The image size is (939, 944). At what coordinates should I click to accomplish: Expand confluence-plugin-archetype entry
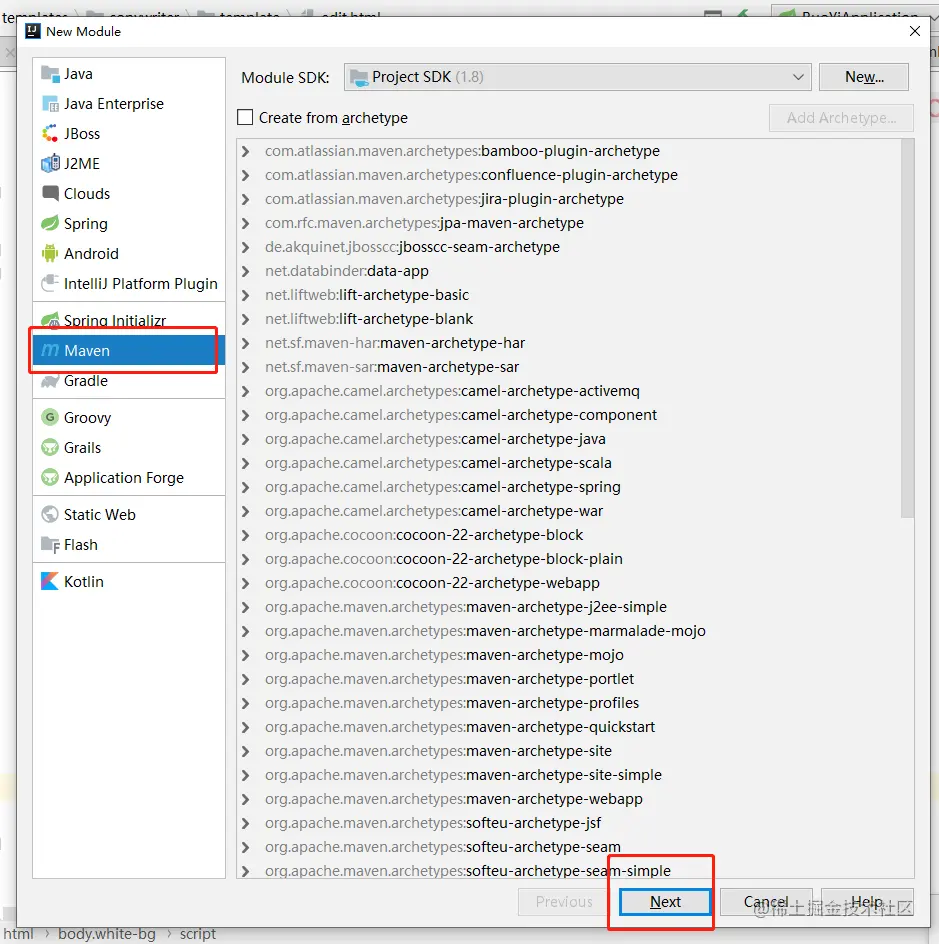(246, 175)
